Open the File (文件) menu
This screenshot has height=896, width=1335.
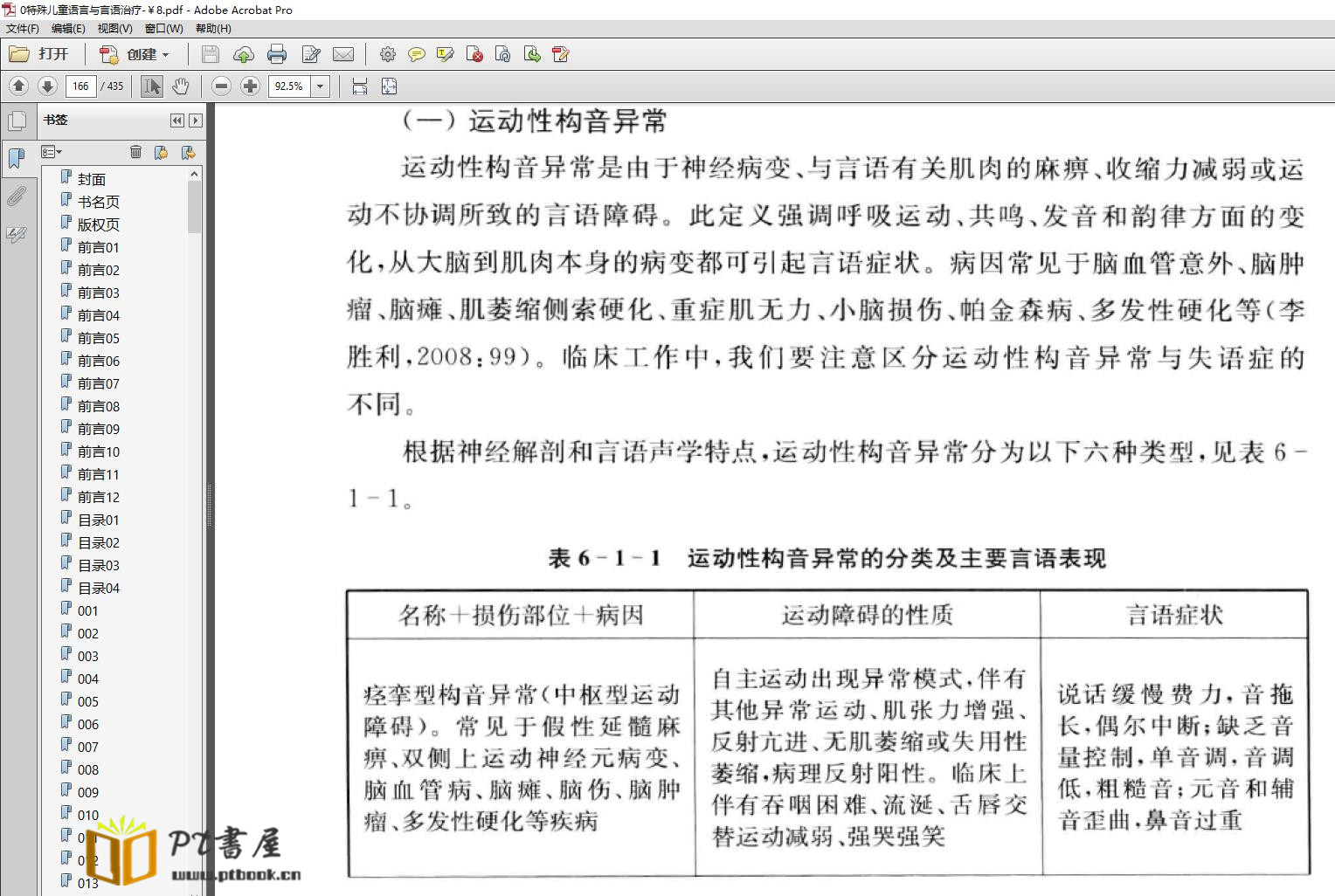tap(23, 29)
